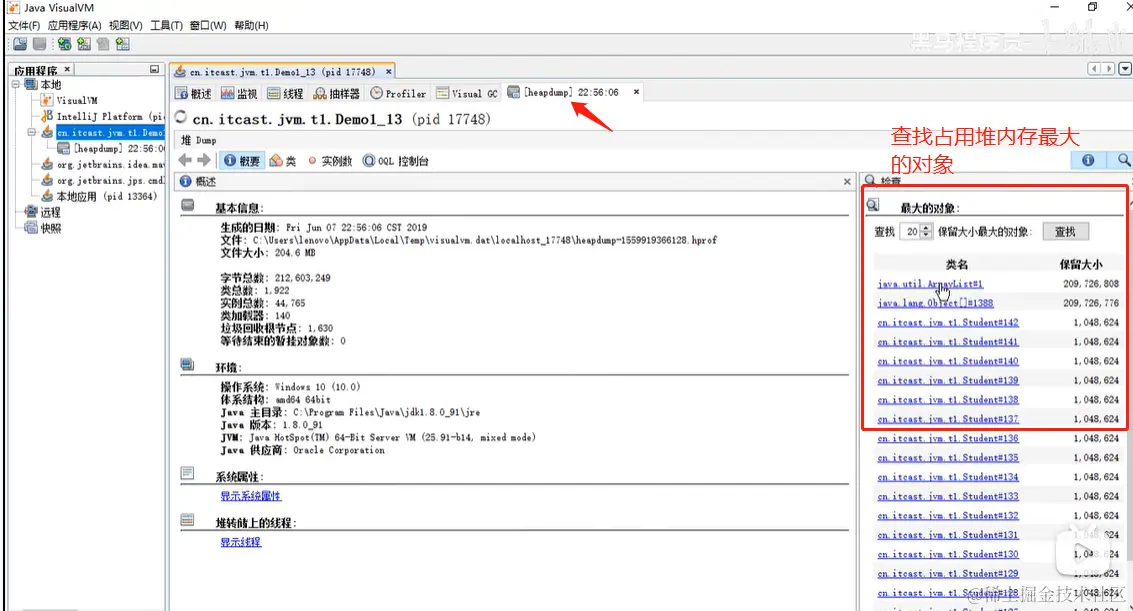
Task: Sort by the 保留大小 column header
Action: pos(1081,264)
